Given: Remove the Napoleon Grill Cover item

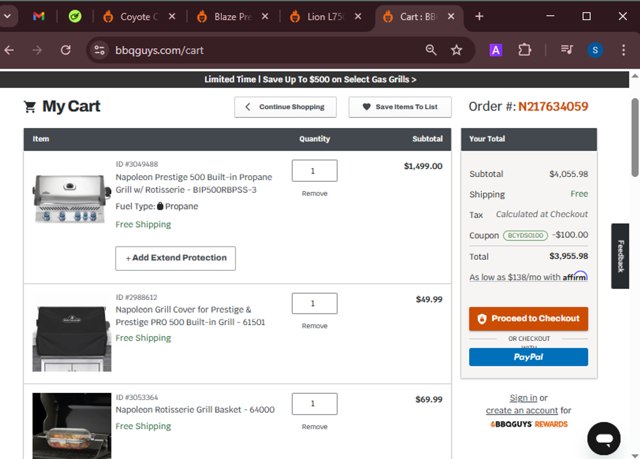Looking at the screenshot, I should tap(314, 326).
